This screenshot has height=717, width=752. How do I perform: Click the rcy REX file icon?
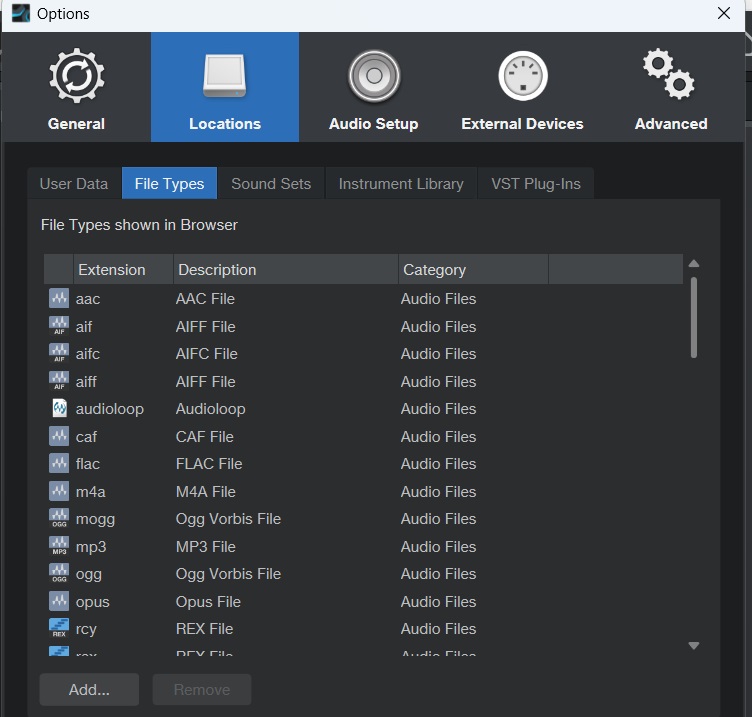click(x=59, y=629)
